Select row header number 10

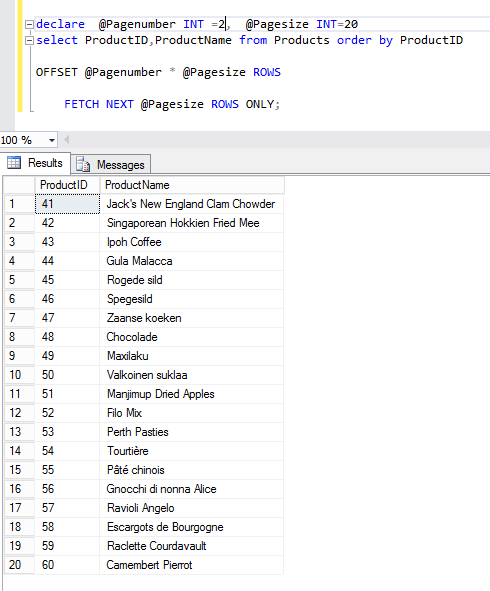(x=19, y=375)
